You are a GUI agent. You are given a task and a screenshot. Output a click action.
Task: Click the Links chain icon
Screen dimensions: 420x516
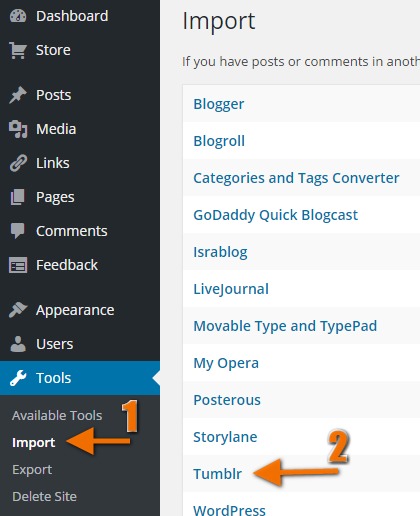pyautogui.click(x=18, y=163)
